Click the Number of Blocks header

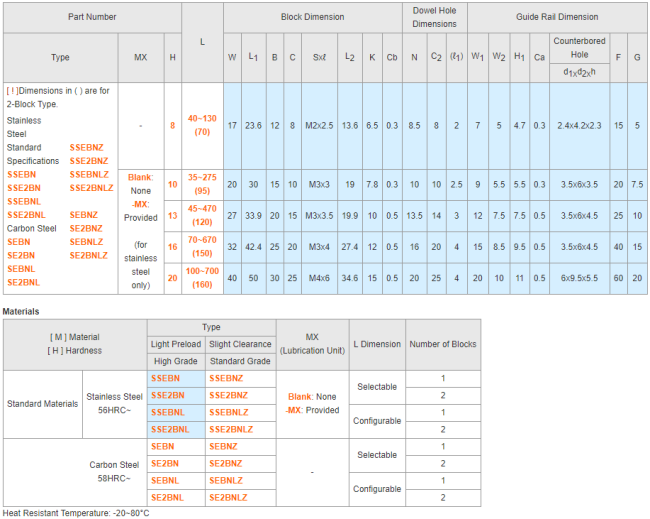(x=442, y=344)
